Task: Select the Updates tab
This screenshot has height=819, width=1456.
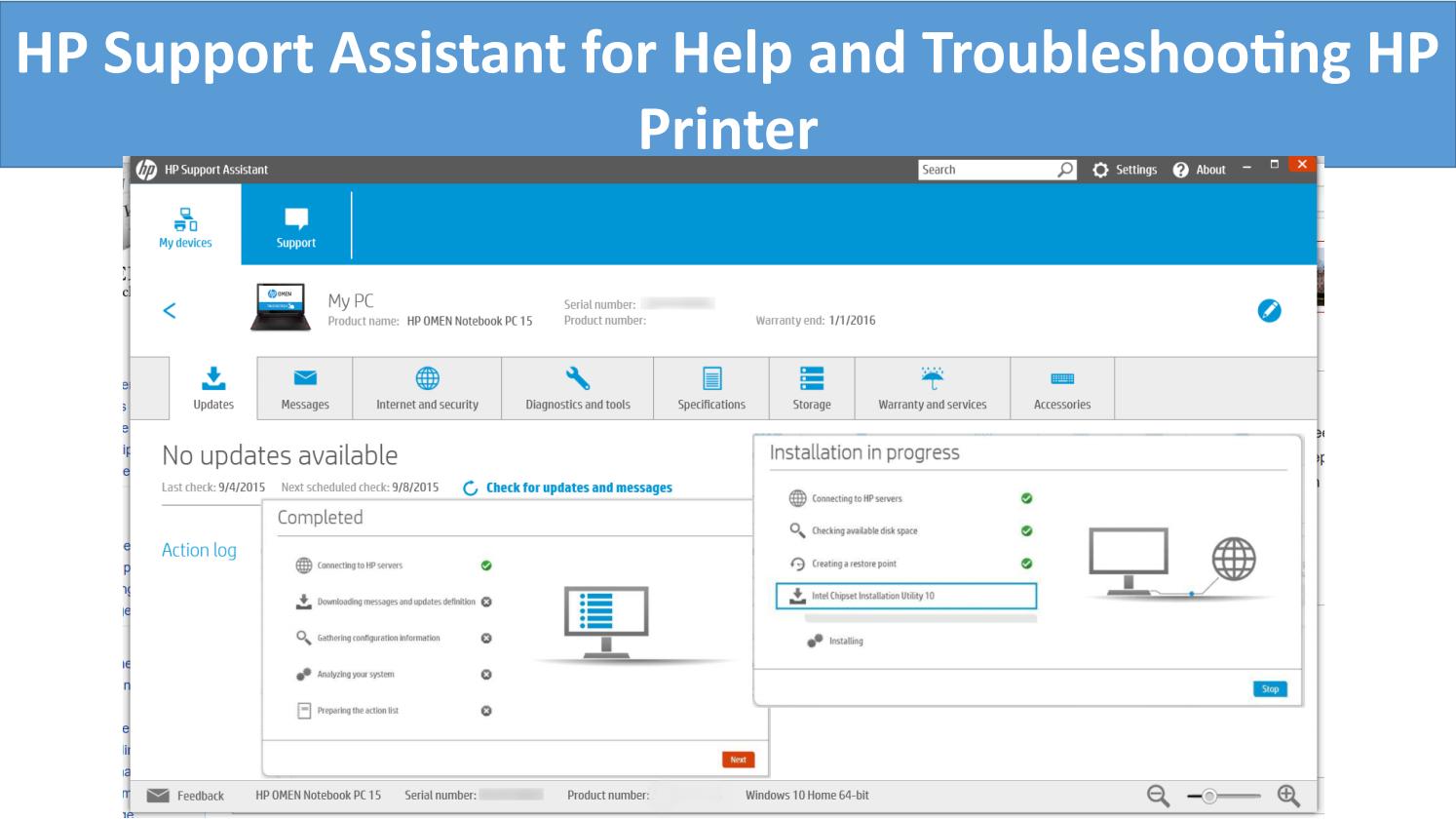Action: [213, 388]
